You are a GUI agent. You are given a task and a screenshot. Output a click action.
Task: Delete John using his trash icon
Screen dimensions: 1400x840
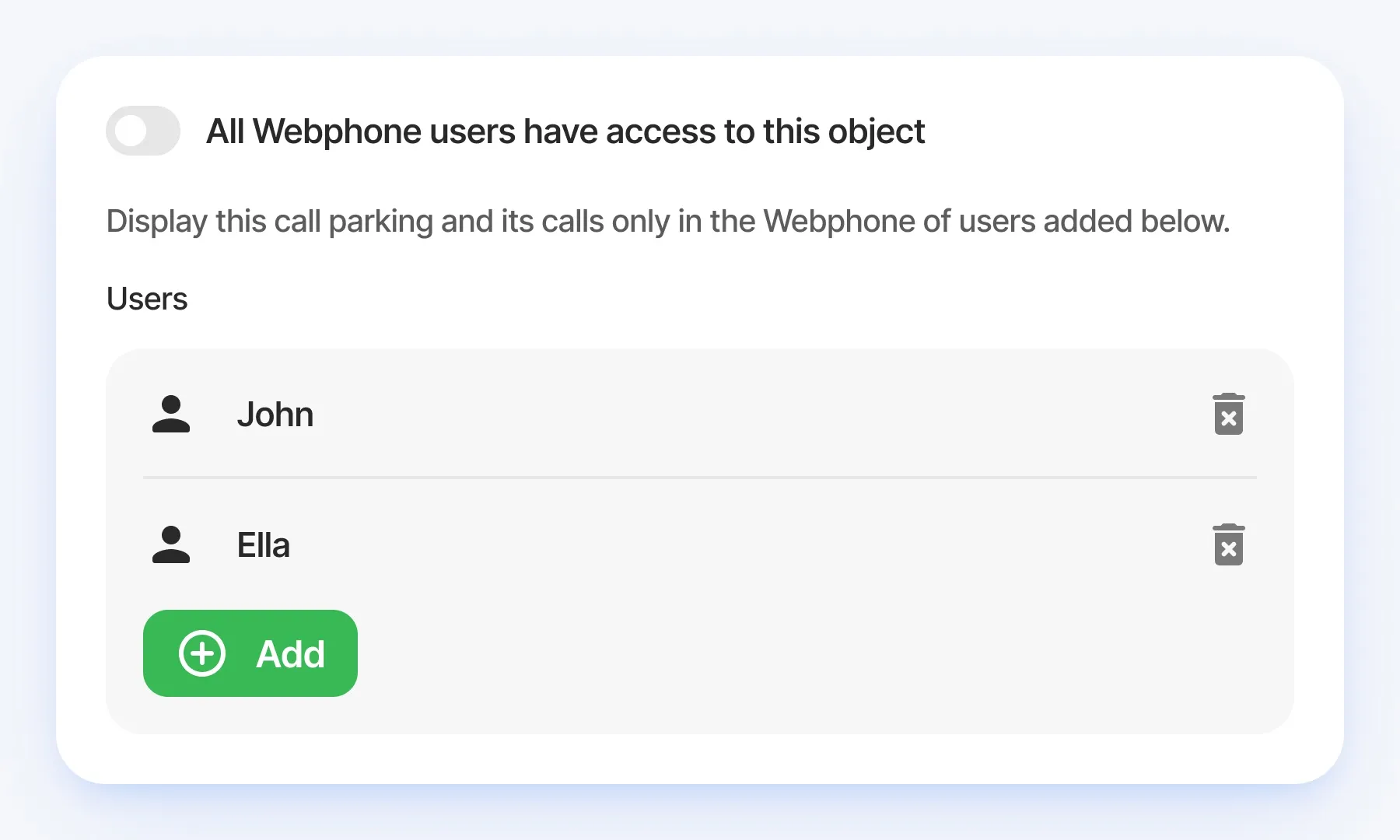pos(1228,415)
